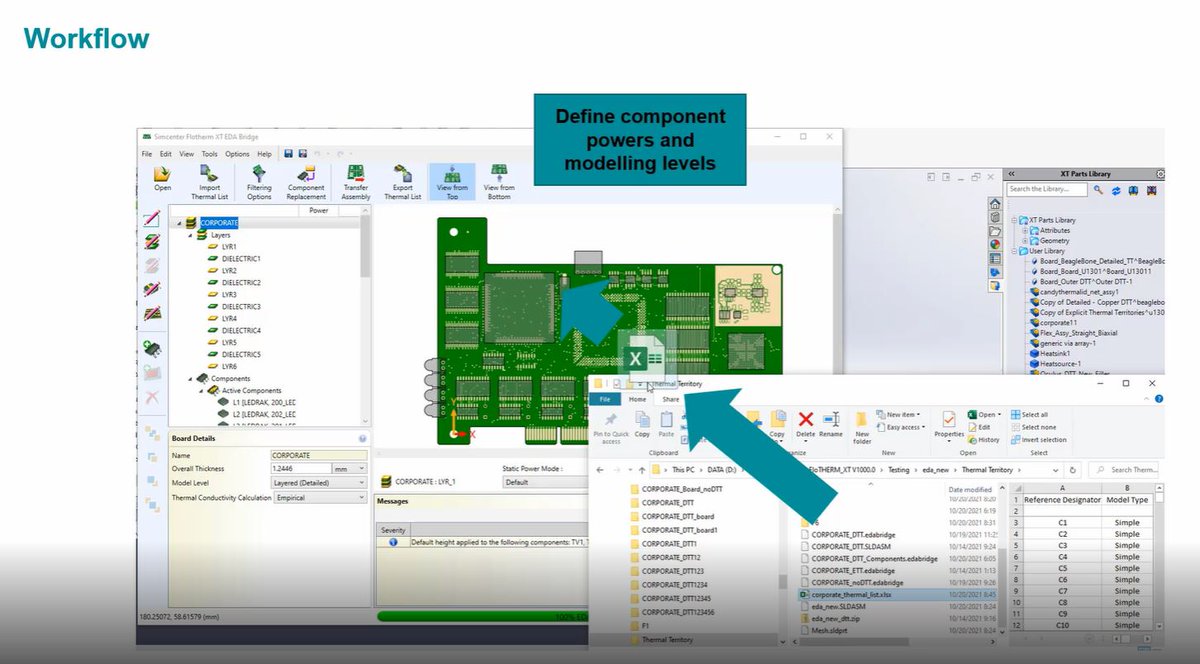The height and width of the screenshot is (664, 1200).
Task: Click the folder tab icon in the side task pane
Action: pyautogui.click(x=995, y=230)
